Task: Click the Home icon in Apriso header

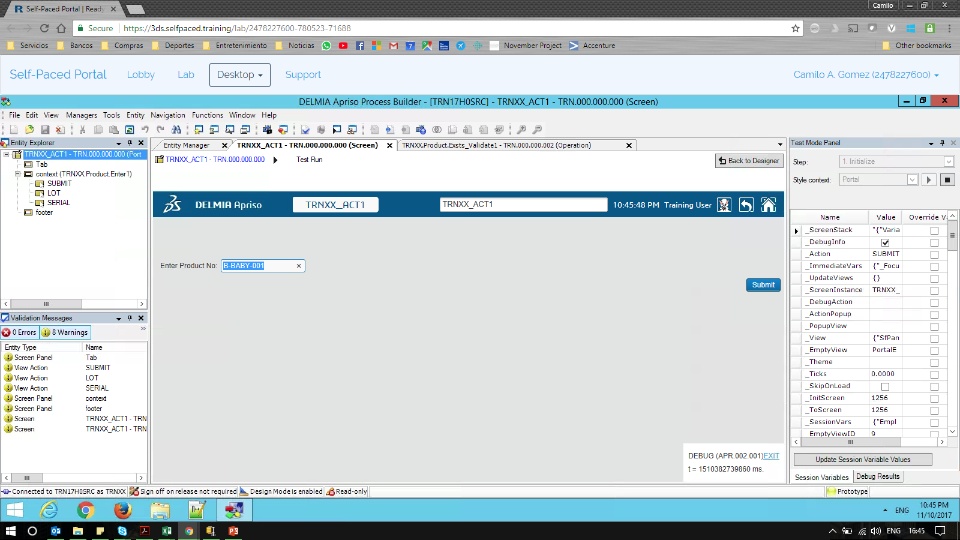Action: pos(768,204)
